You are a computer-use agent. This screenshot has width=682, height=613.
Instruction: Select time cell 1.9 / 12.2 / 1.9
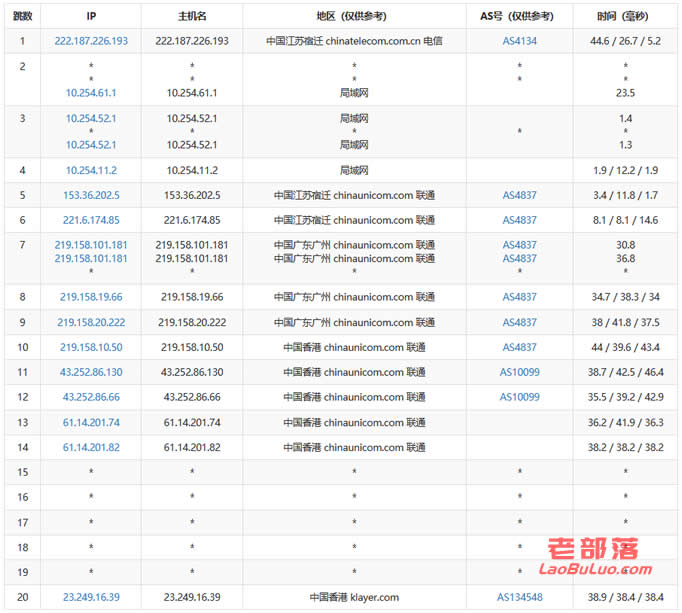[625, 170]
